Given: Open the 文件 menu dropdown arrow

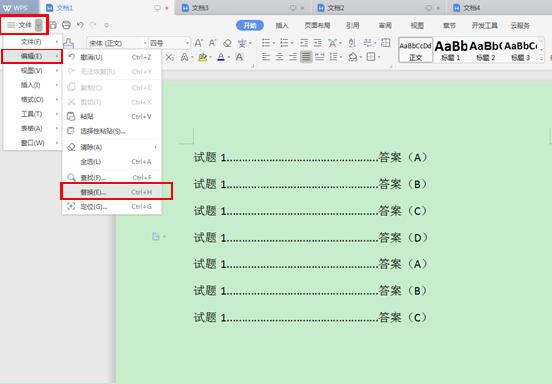Looking at the screenshot, I should coord(39,25).
